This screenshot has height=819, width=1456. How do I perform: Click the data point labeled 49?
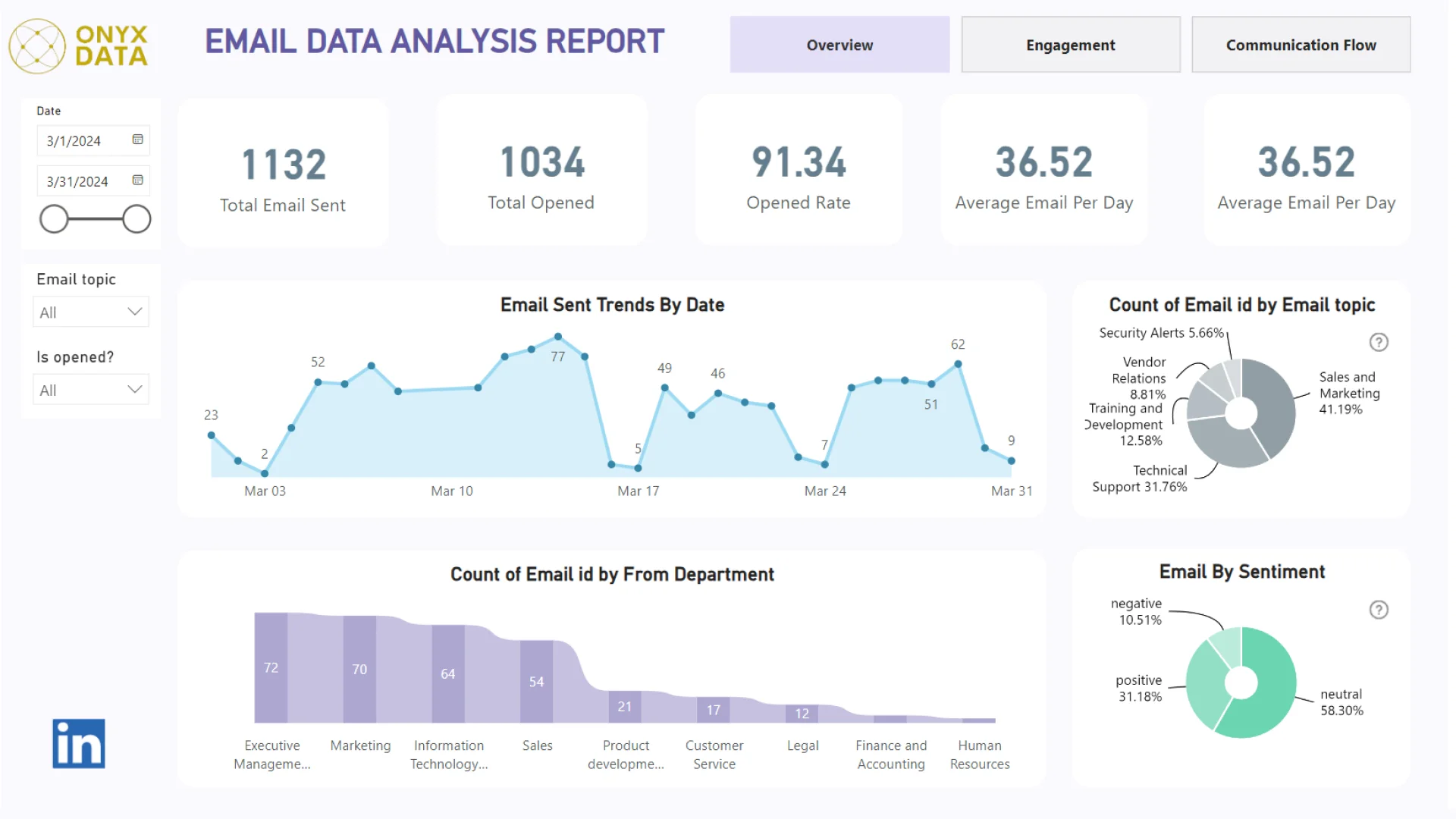(x=664, y=388)
